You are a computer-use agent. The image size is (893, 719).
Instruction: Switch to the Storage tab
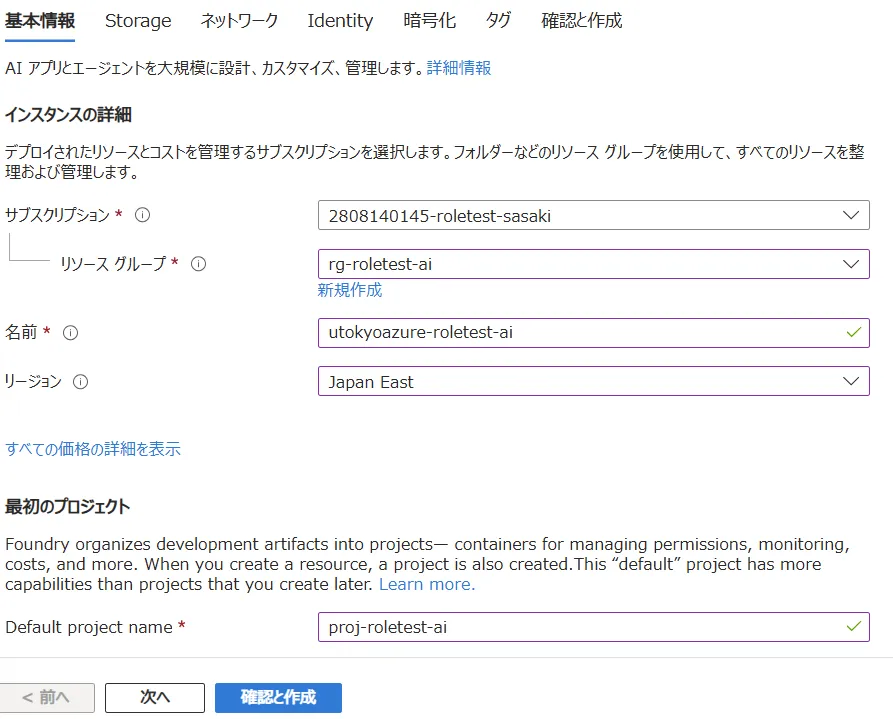(x=138, y=21)
